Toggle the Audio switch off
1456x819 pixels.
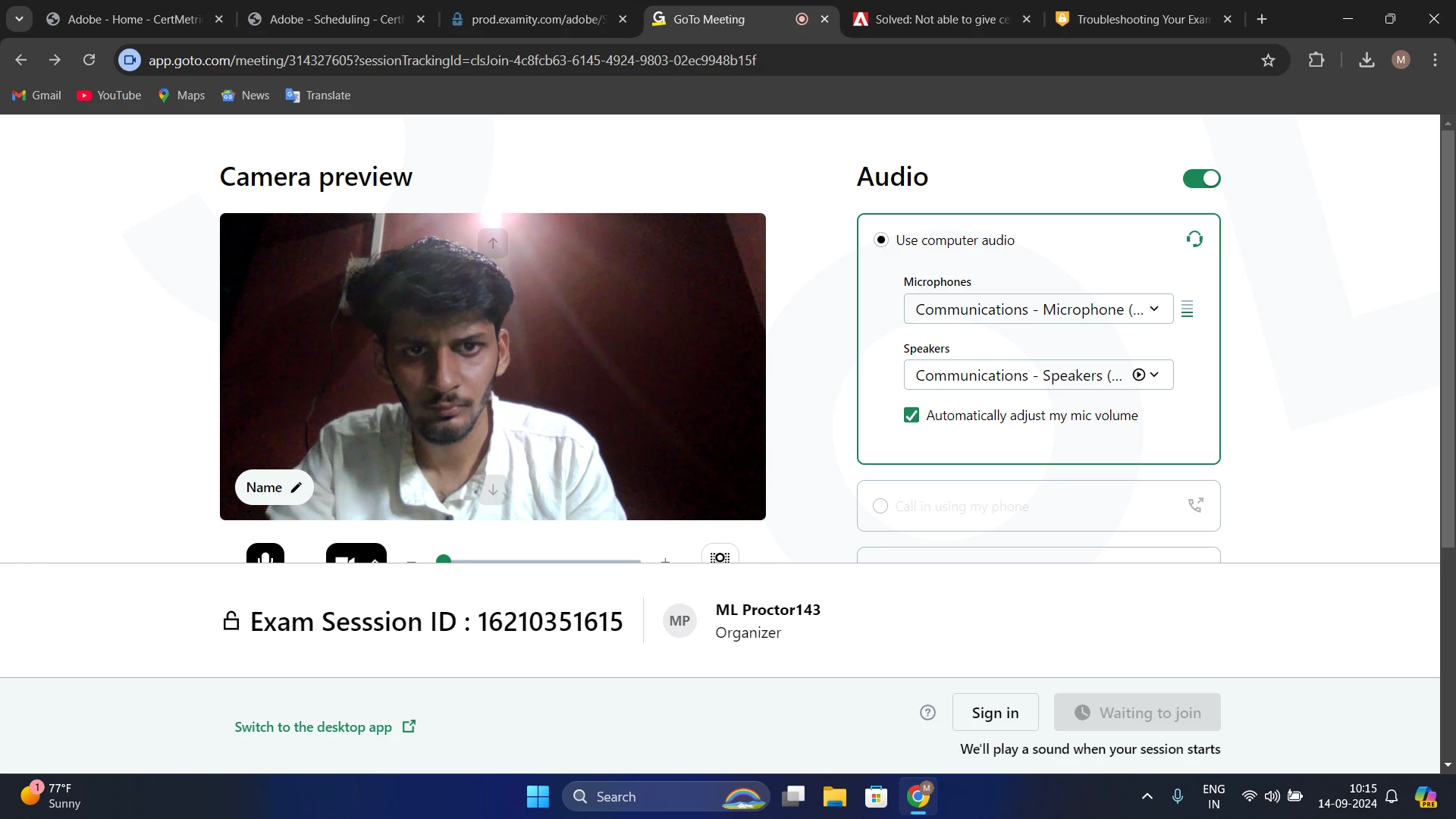coord(1201,178)
